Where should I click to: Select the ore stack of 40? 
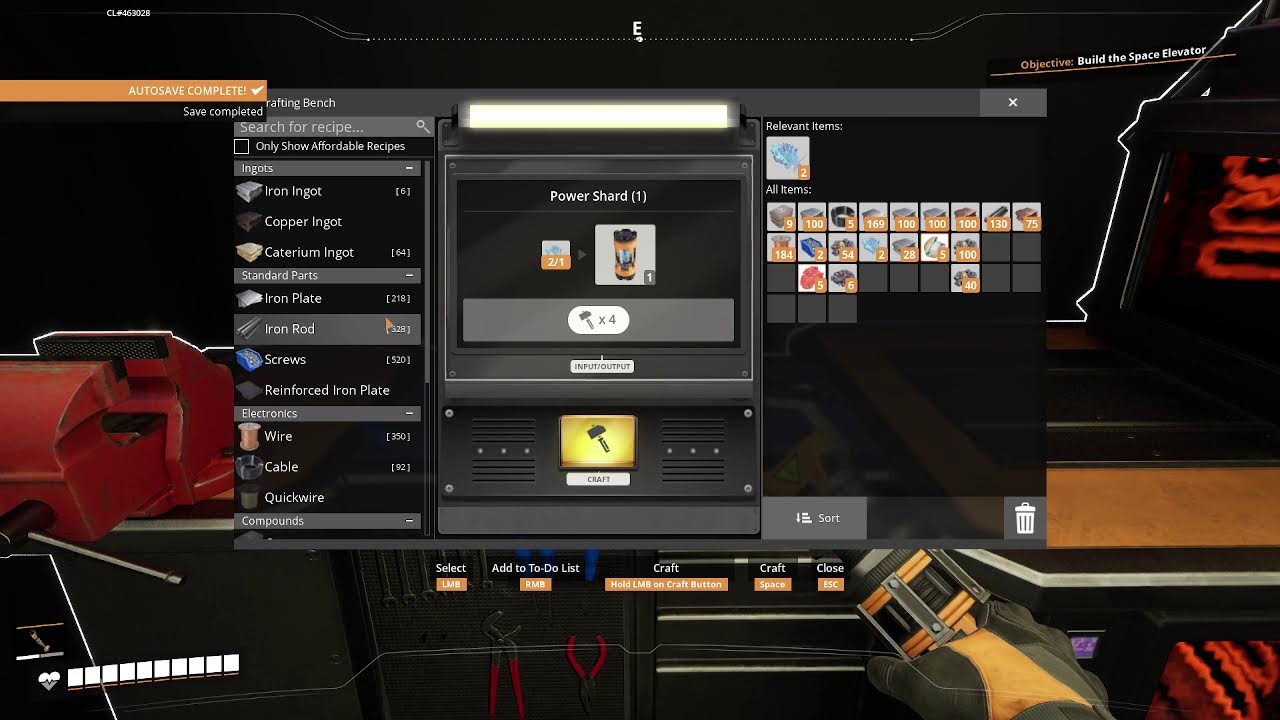965,278
